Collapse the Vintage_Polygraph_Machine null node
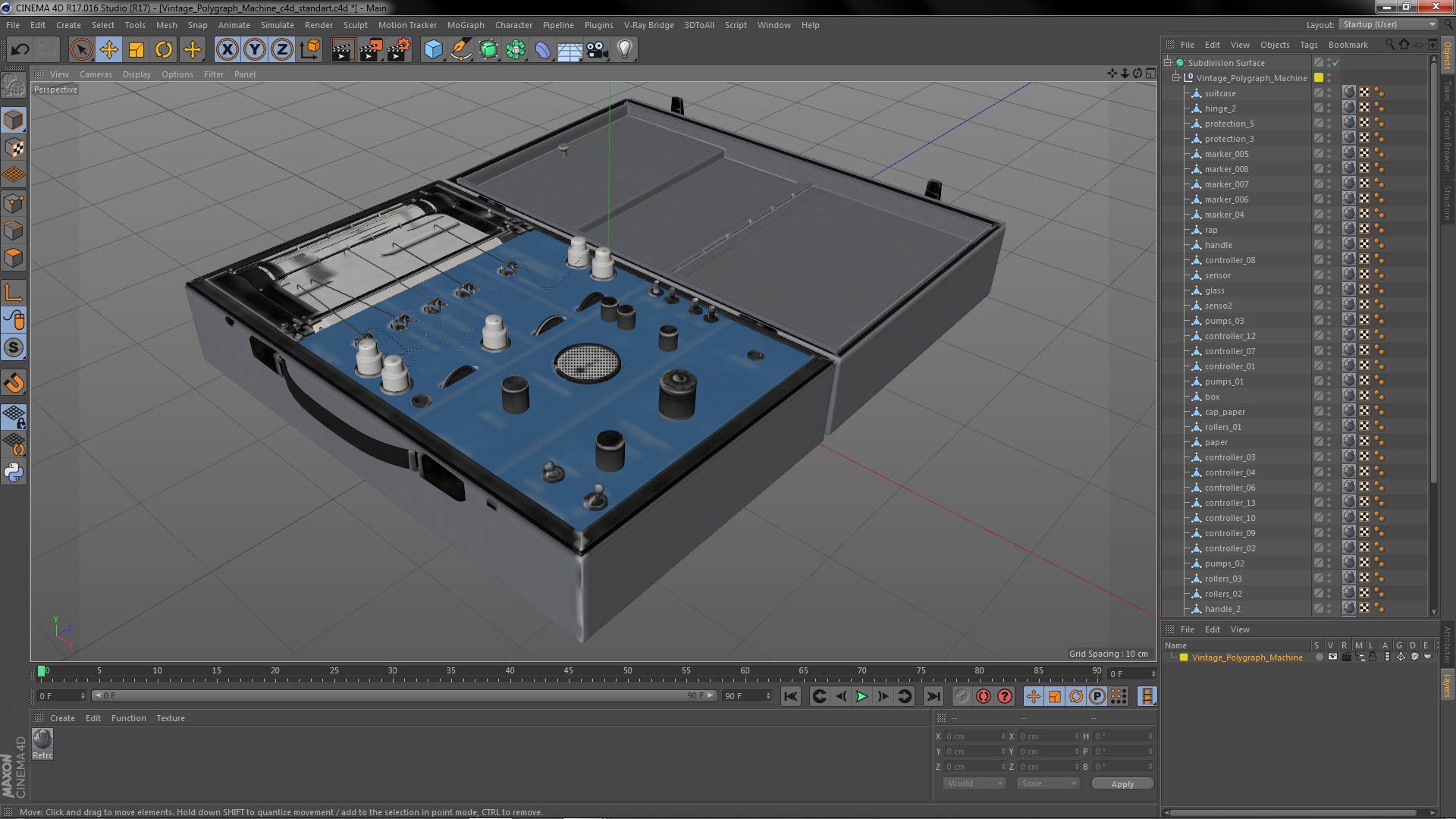The width and height of the screenshot is (1456, 819). (x=1176, y=77)
